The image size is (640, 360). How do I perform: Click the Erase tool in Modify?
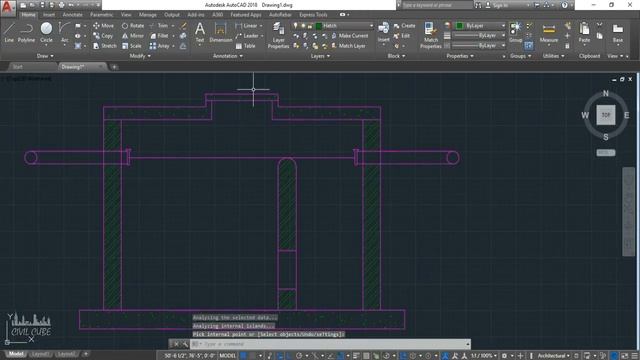click(183, 26)
